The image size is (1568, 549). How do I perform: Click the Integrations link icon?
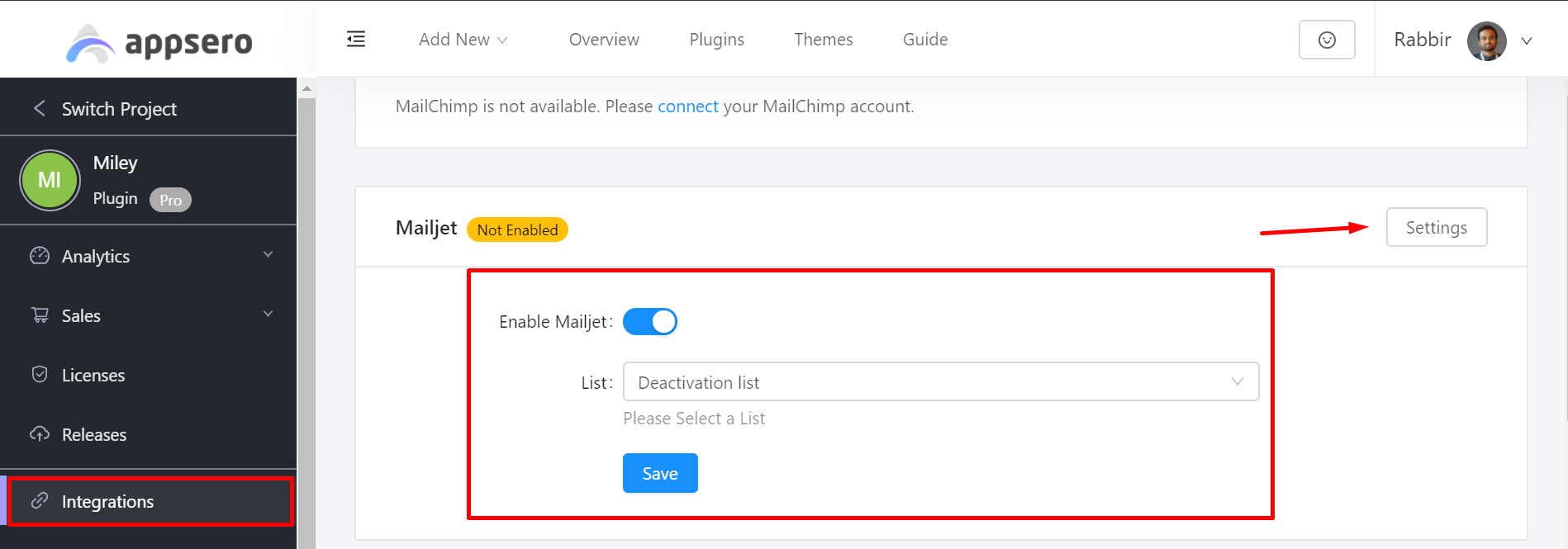click(39, 500)
